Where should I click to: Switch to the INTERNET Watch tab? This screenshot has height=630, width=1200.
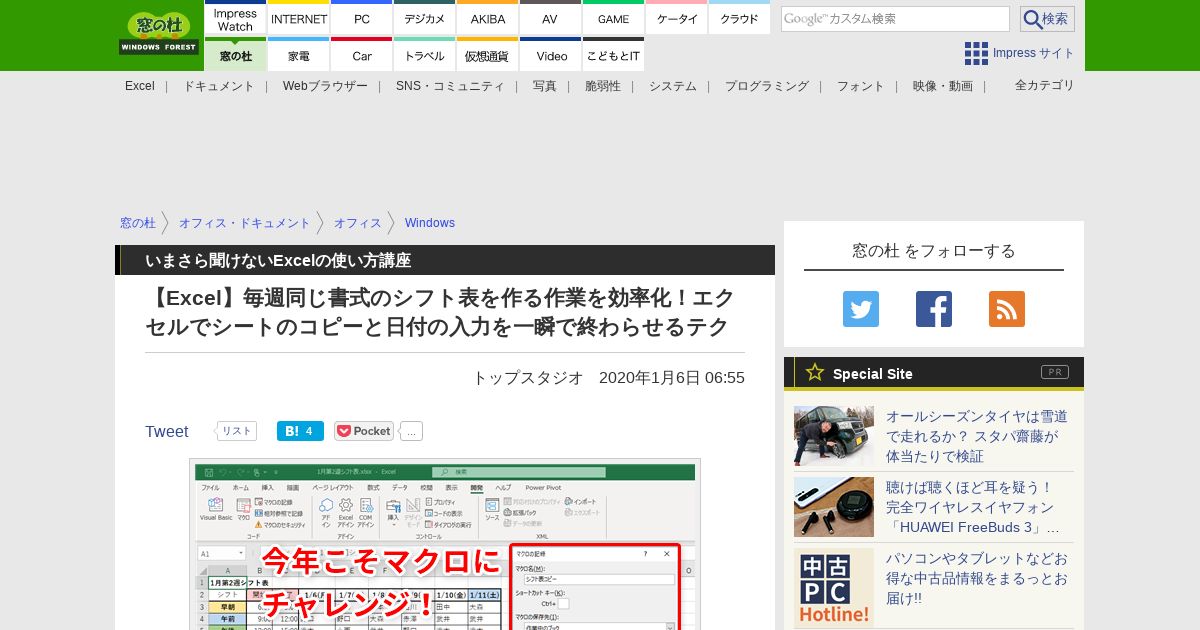pos(299,18)
